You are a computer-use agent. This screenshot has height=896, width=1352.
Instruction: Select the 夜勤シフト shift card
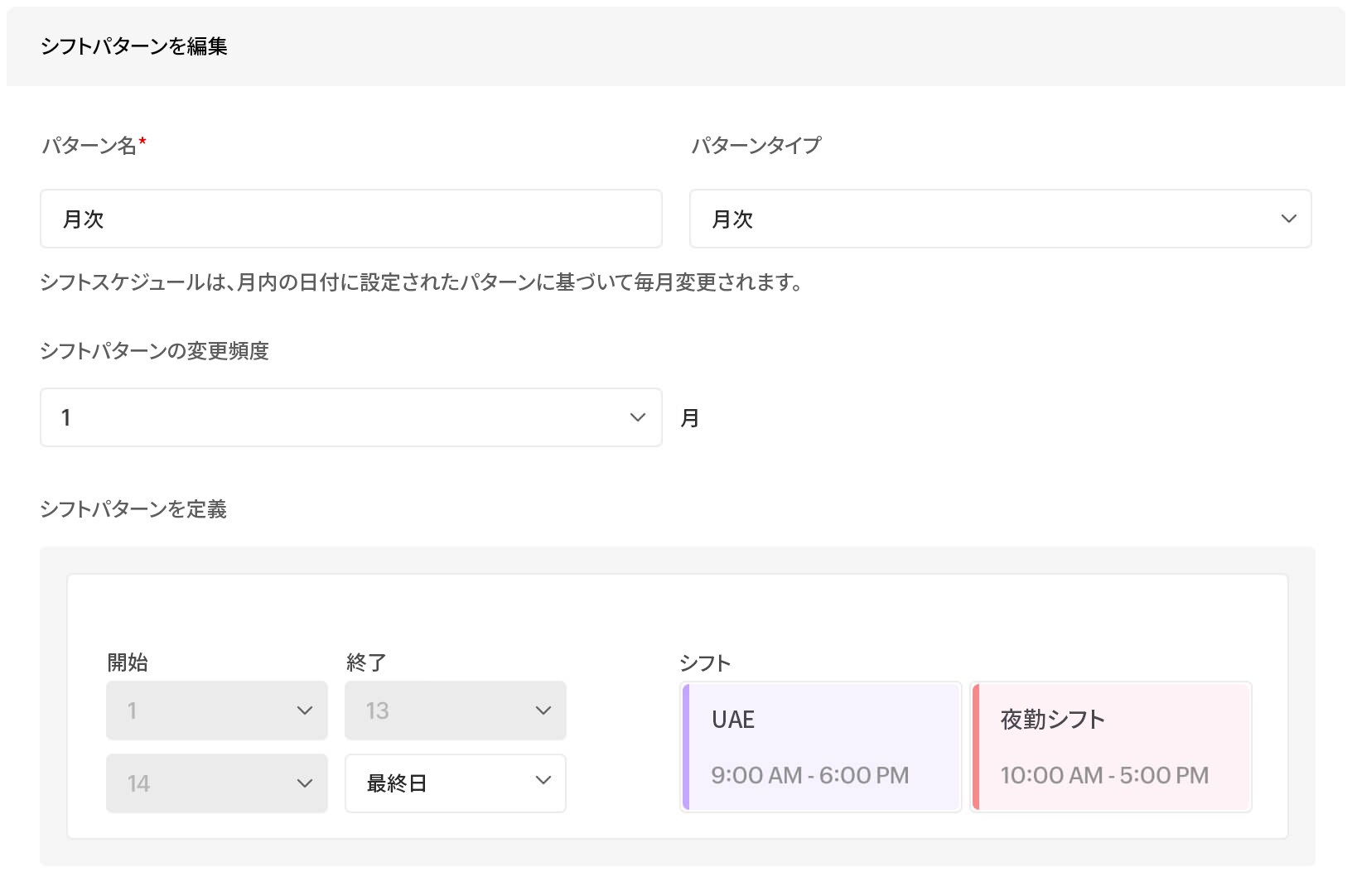coord(1111,746)
